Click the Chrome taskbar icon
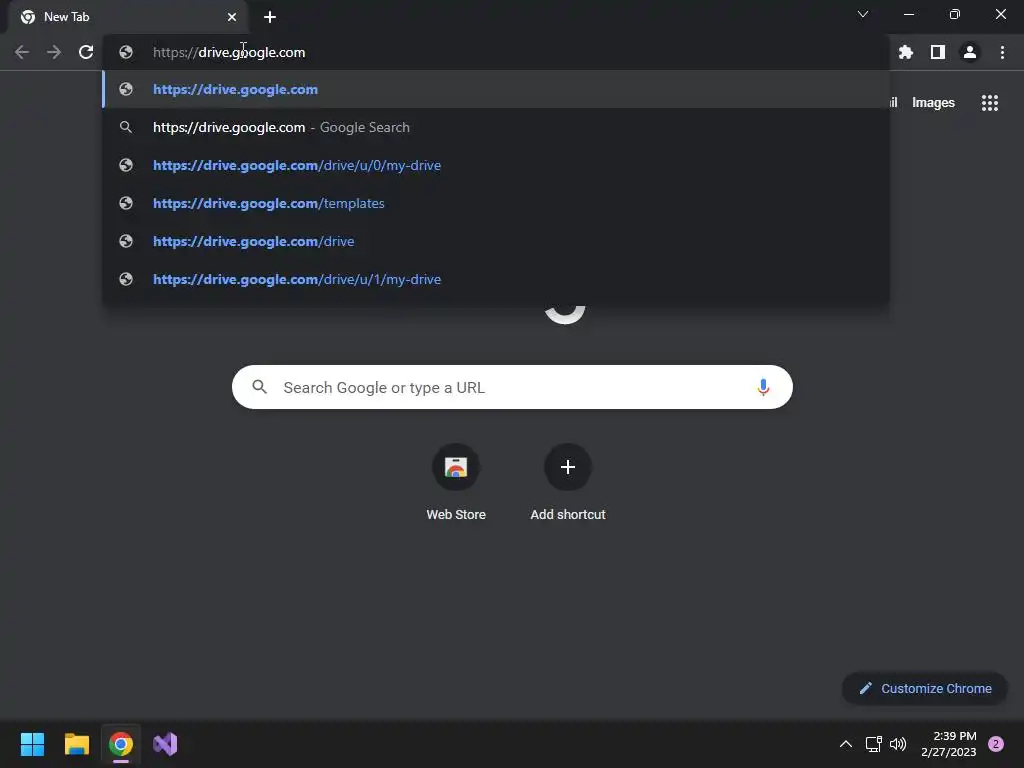This screenshot has width=1024, height=768. coord(121,744)
